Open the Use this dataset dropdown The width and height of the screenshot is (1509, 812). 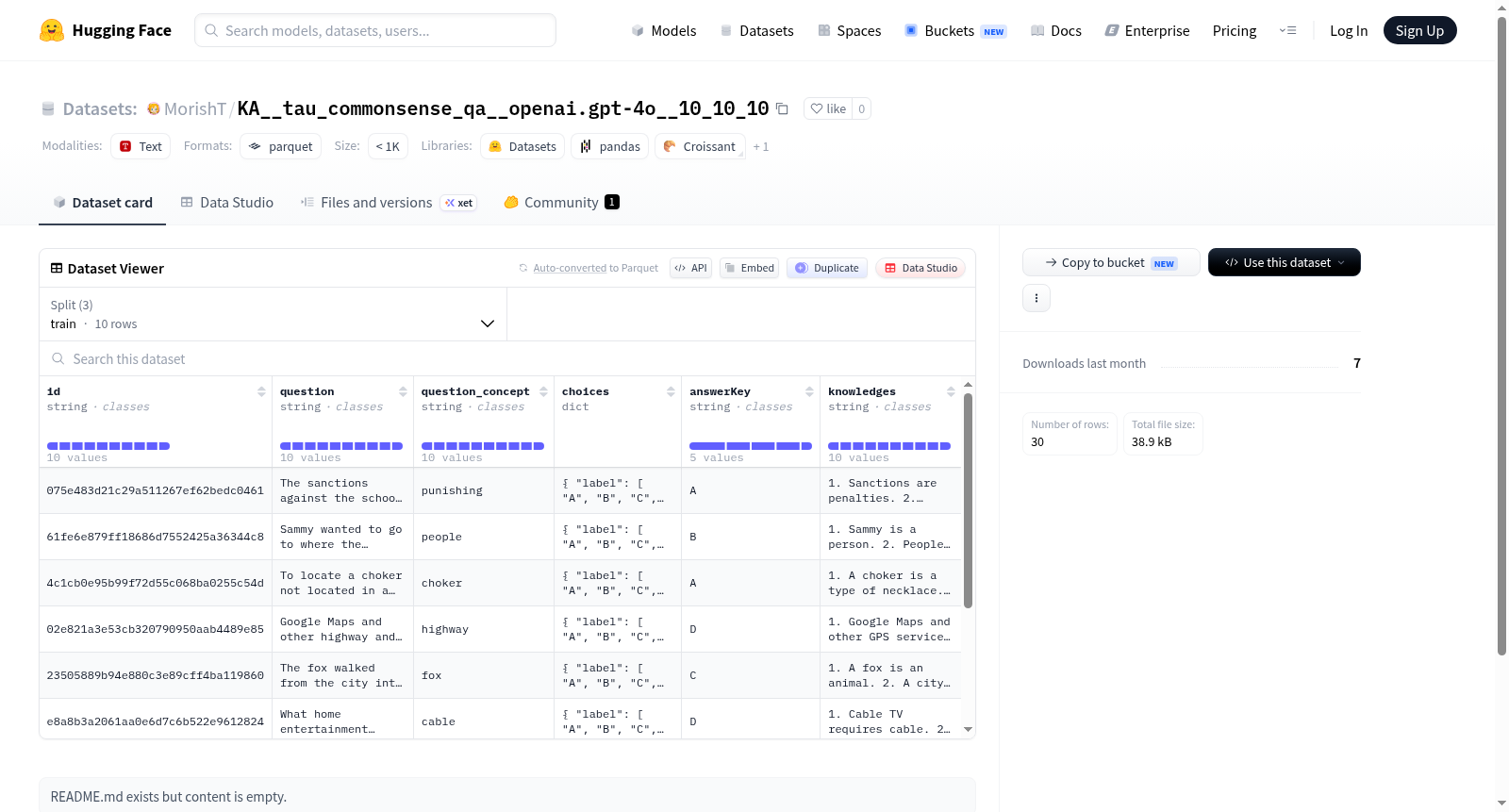point(1284,262)
